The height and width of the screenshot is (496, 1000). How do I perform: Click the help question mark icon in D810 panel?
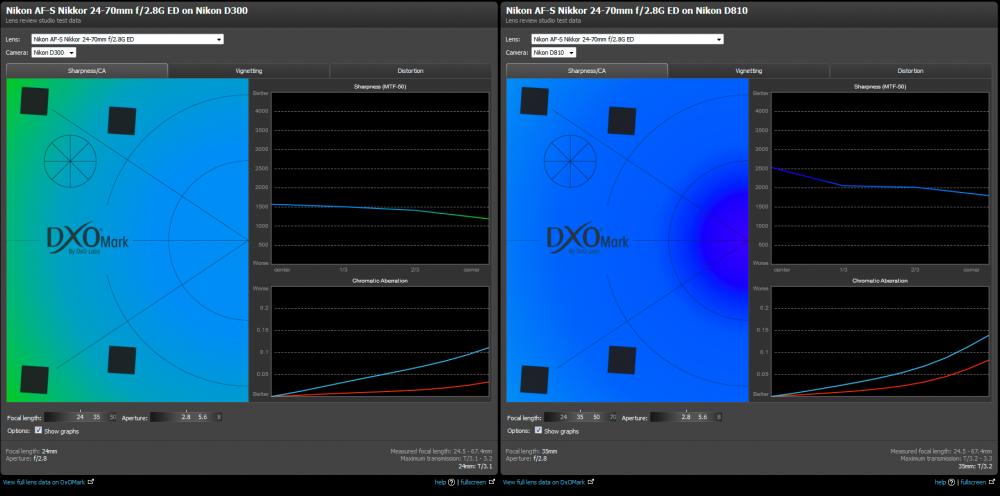pos(952,483)
